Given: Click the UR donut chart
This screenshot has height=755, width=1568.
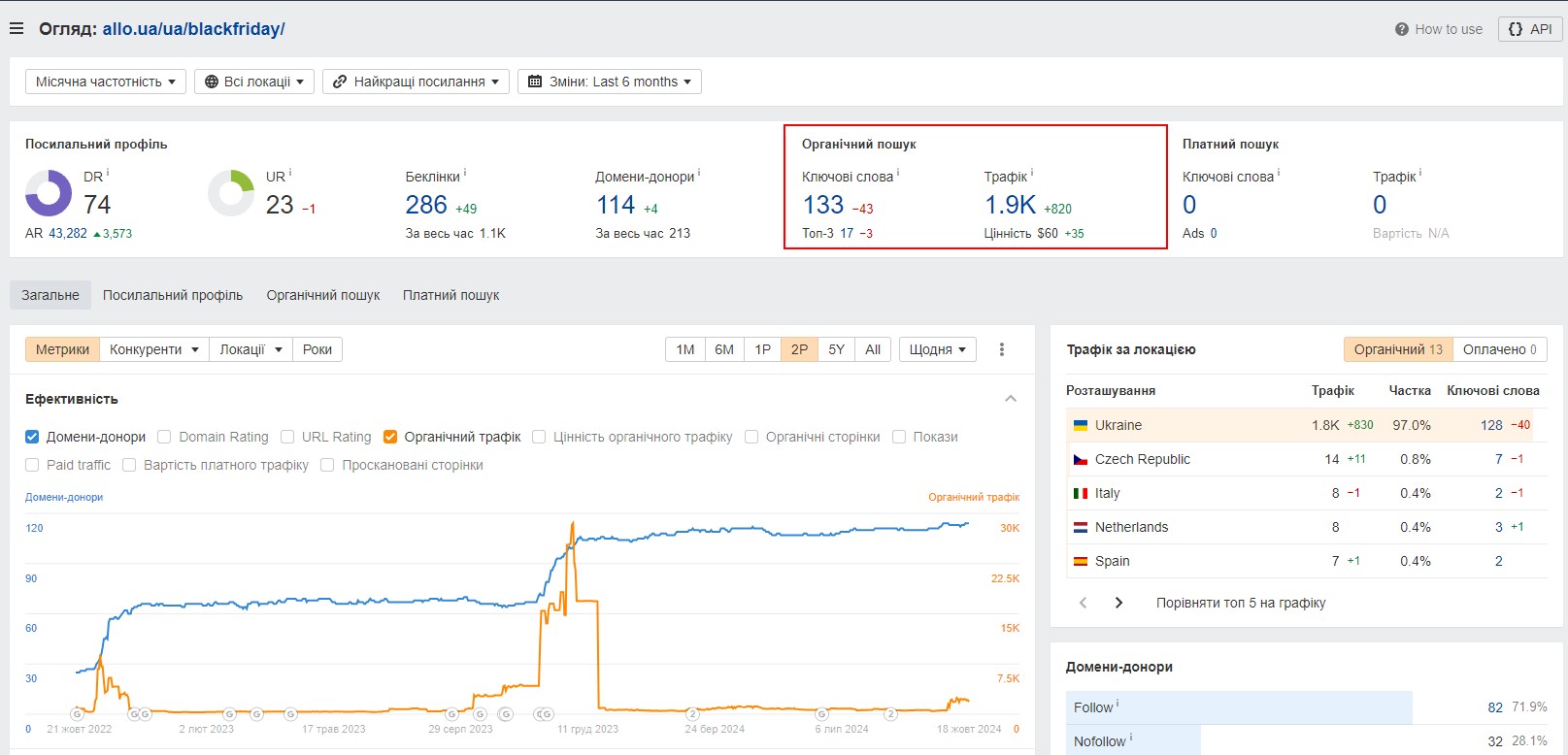Looking at the screenshot, I should tap(231, 193).
